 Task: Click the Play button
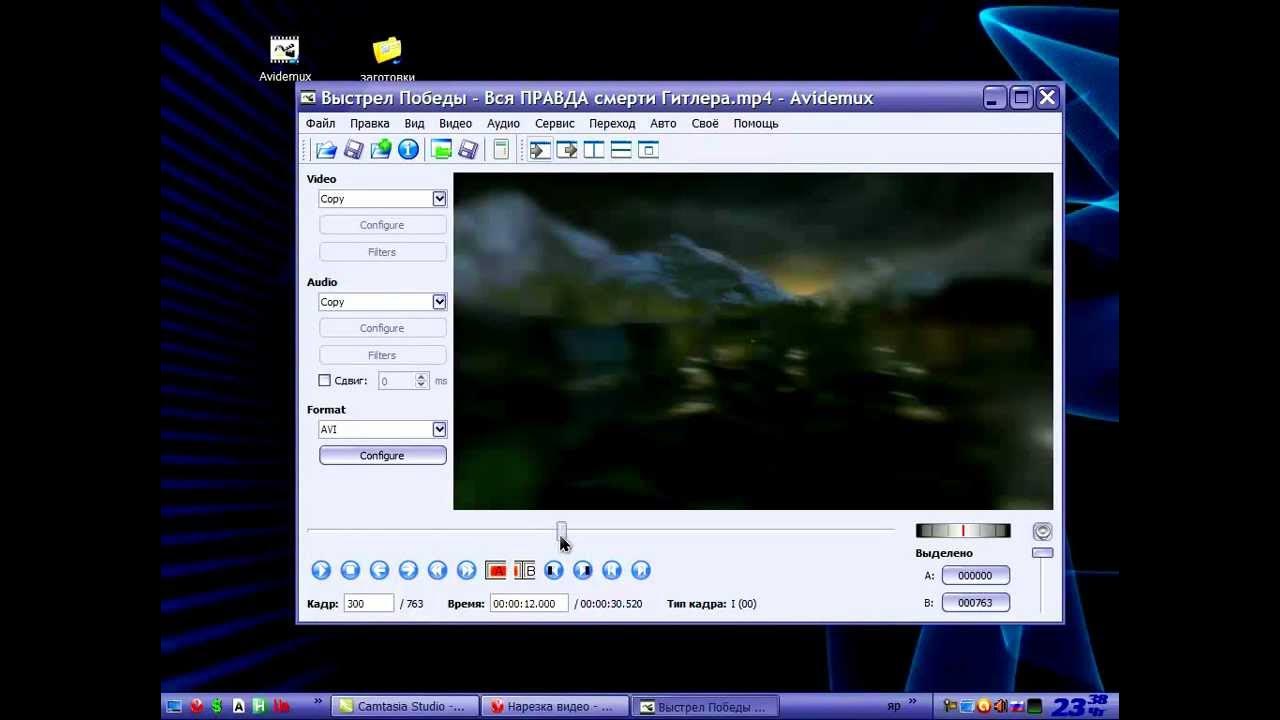click(321, 570)
